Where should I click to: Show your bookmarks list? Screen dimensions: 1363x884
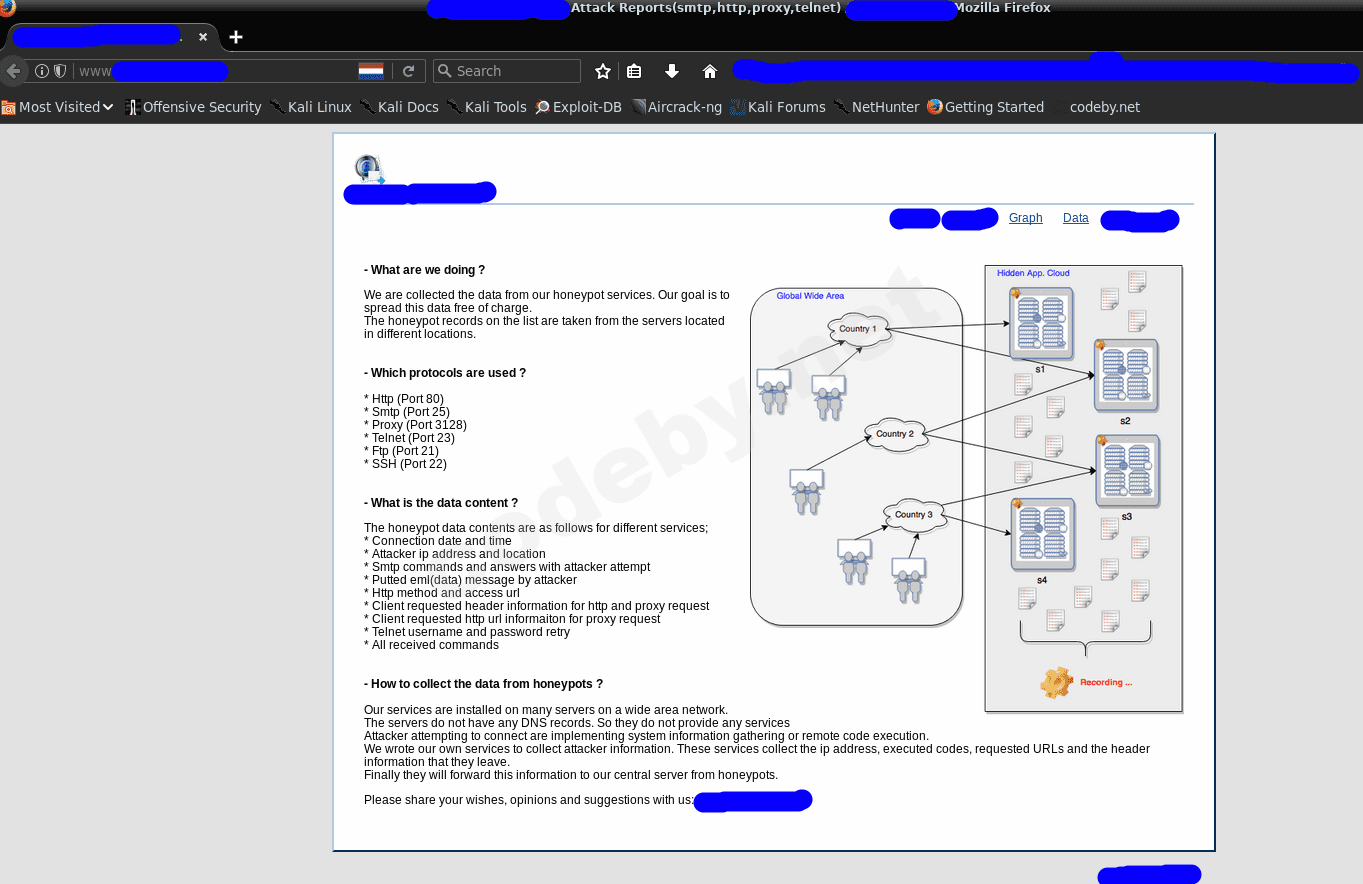[634, 71]
